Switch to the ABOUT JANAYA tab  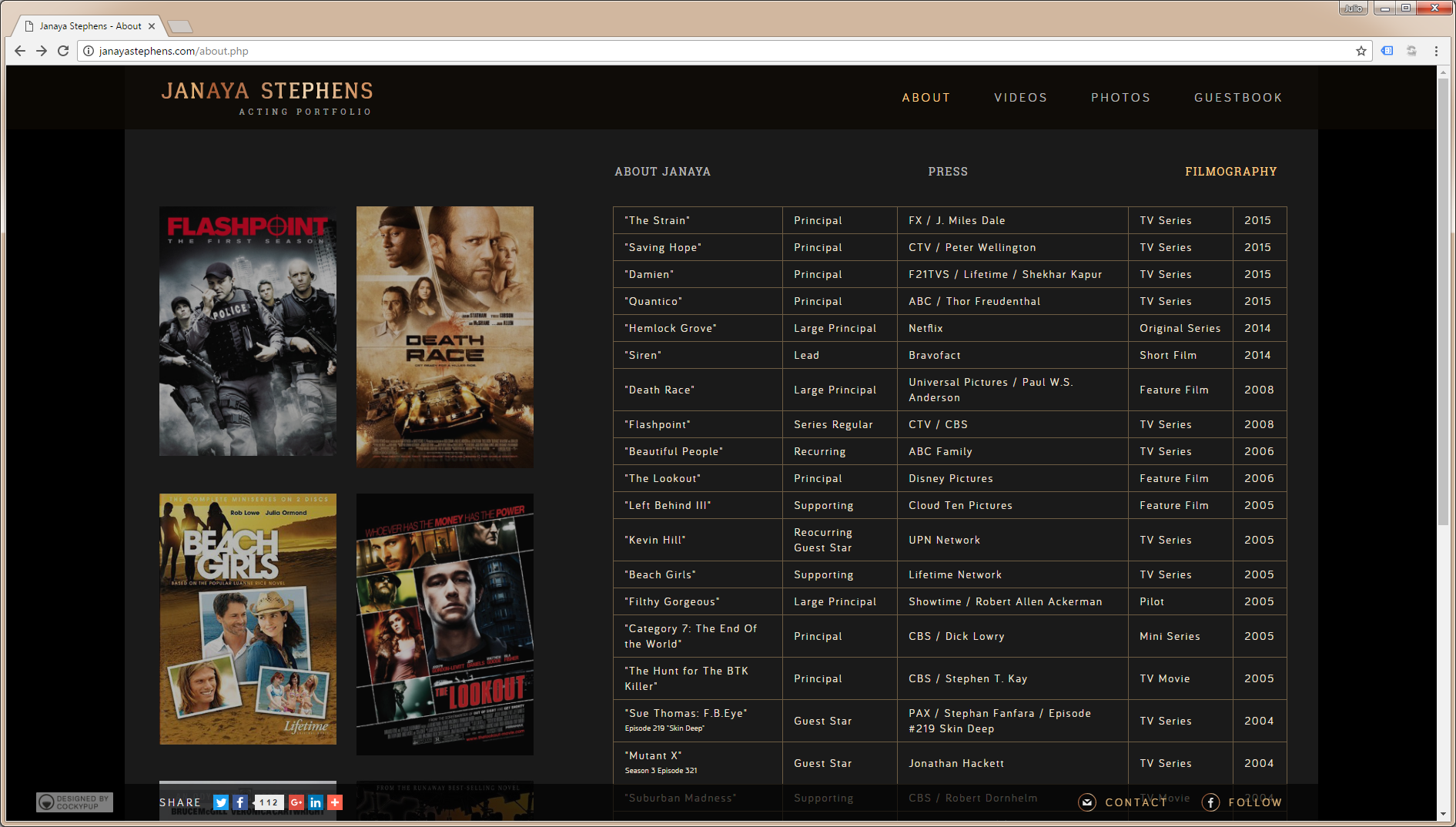[x=663, y=172]
